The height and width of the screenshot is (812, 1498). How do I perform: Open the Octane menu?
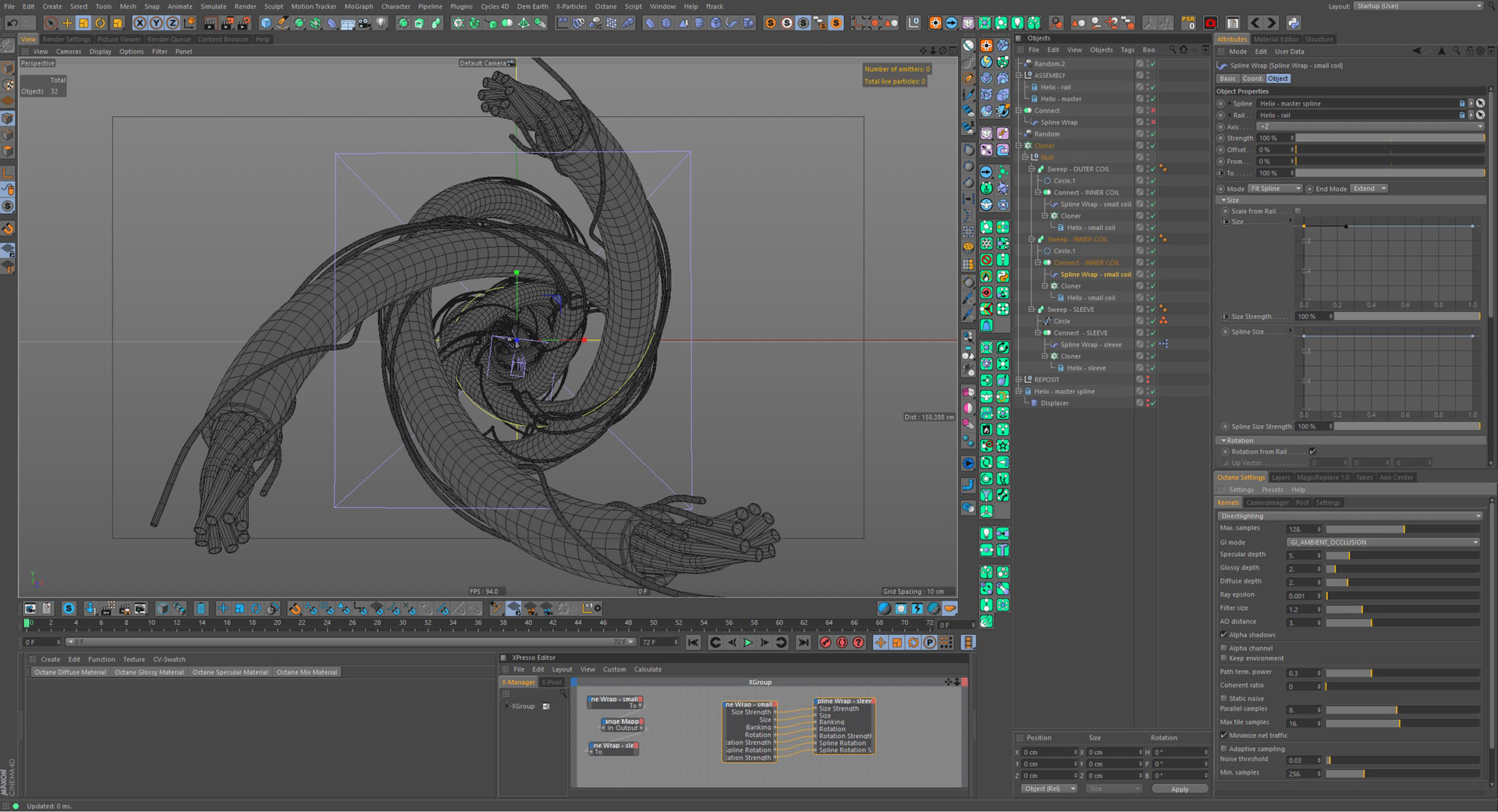(605, 6)
